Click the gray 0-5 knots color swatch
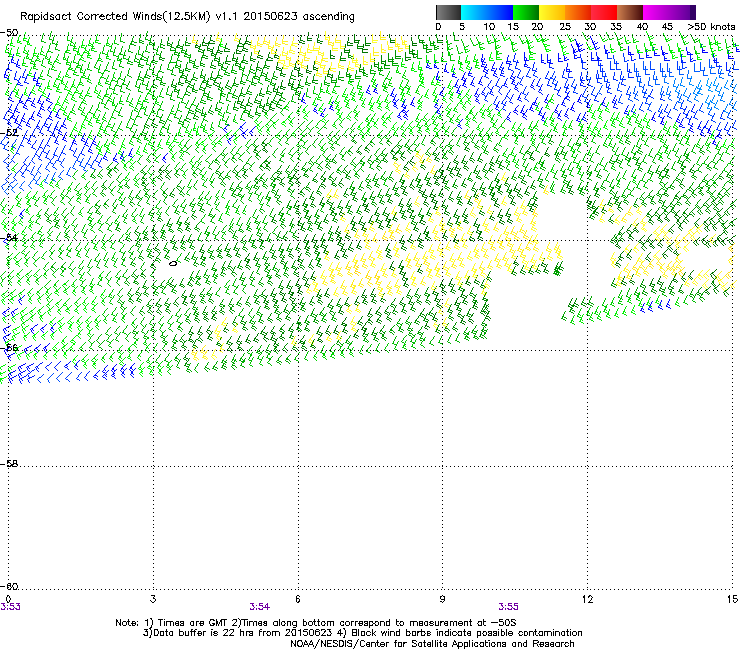740x650 pixels. click(448, 12)
